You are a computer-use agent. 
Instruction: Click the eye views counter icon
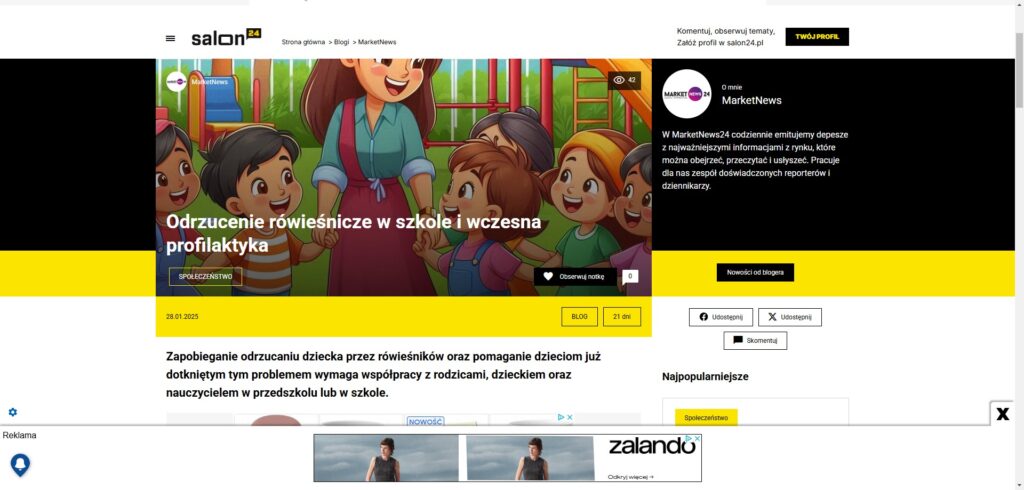(x=619, y=80)
